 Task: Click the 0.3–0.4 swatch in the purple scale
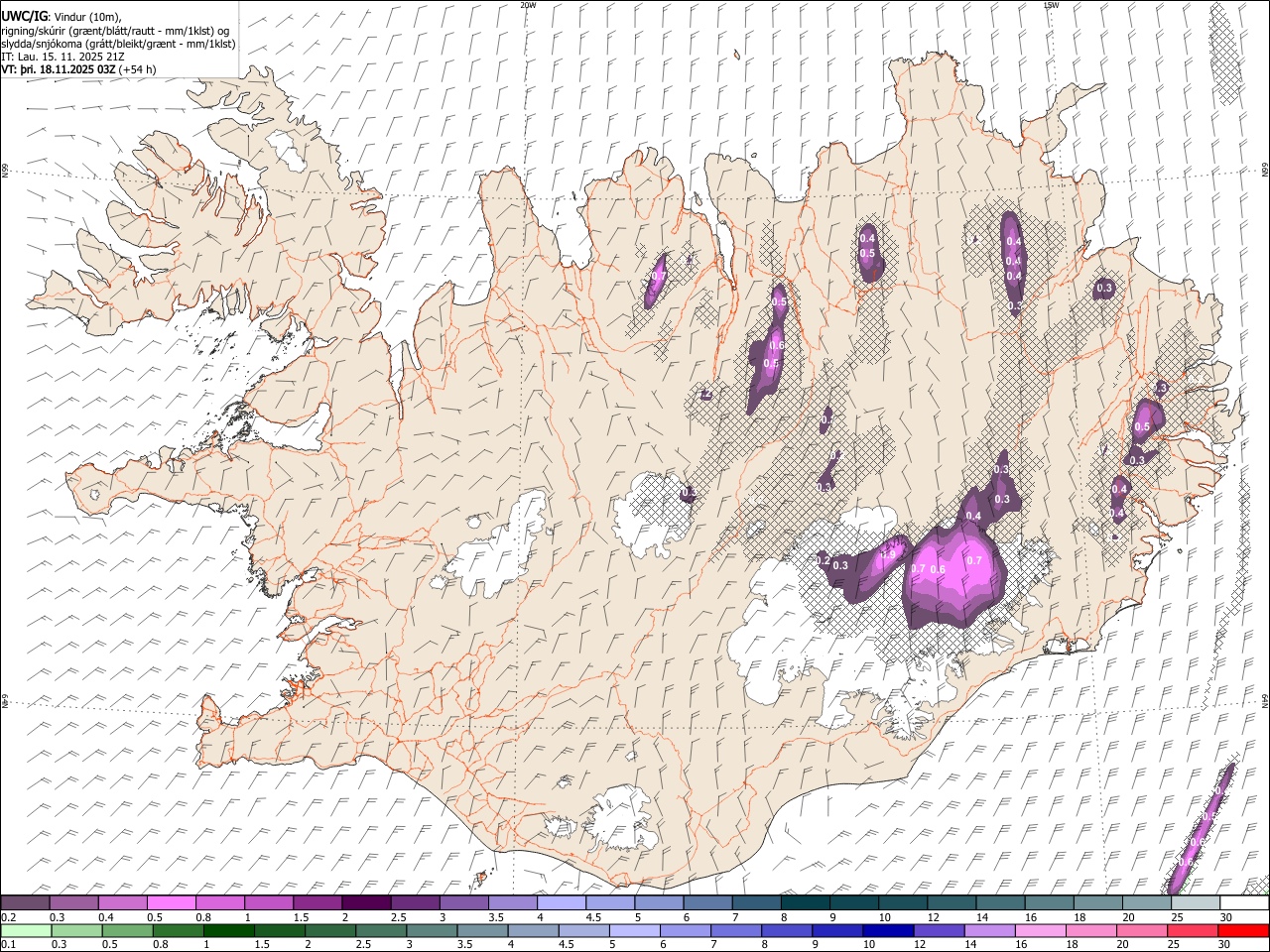[x=73, y=903]
